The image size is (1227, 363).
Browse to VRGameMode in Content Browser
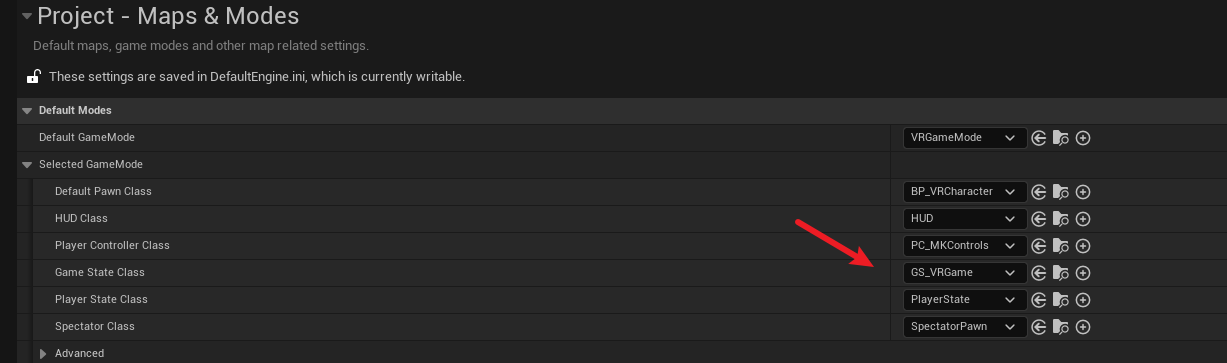tap(1061, 138)
